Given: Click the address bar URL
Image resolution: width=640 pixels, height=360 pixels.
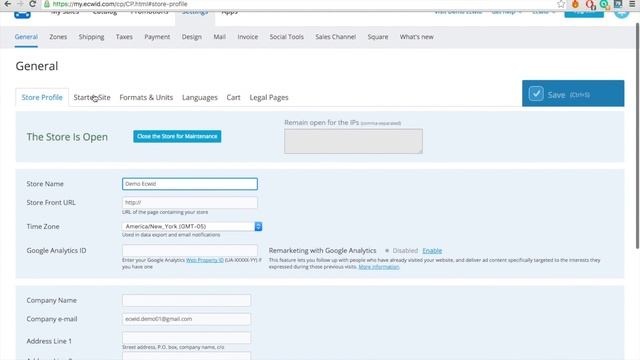Looking at the screenshot, I should pyautogui.click(x=120, y=4).
